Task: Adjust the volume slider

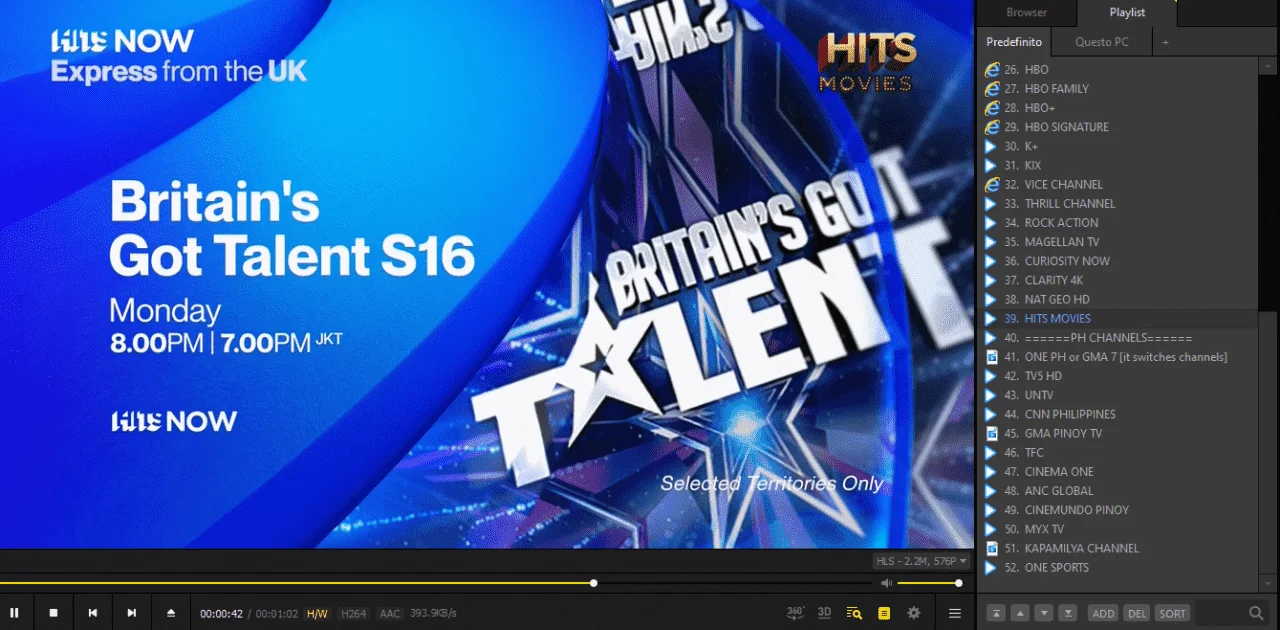Action: [928, 583]
